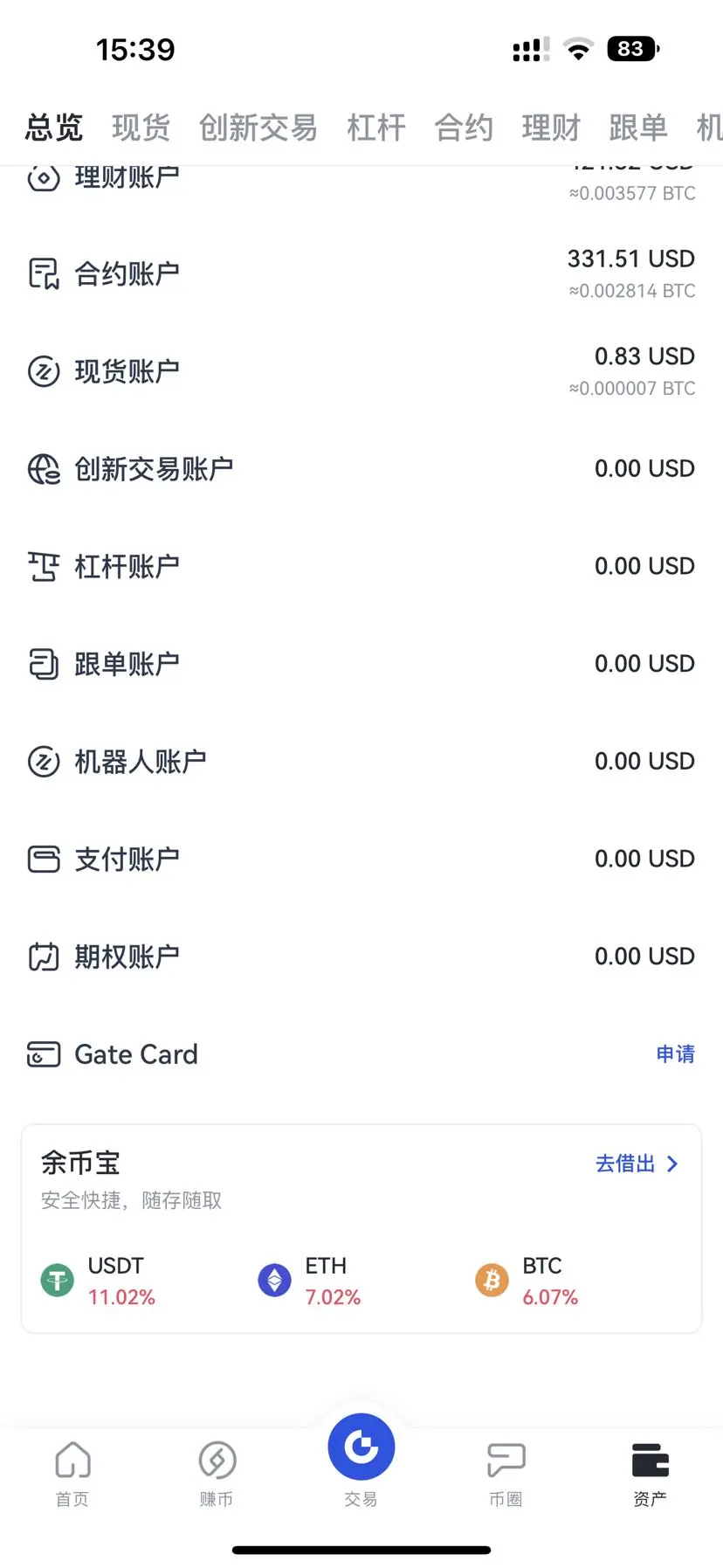
Task: Tap the central 交易 Gate logo button
Action: (361, 1447)
